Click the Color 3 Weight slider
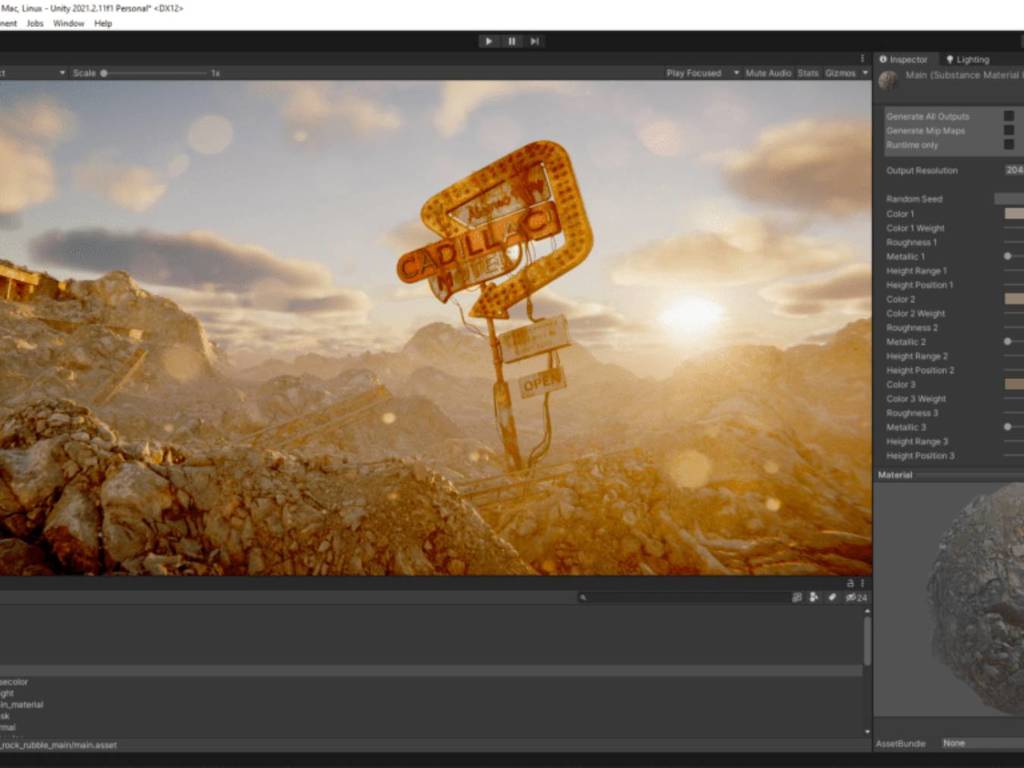Viewport: 1024px width, 768px height. tap(1014, 399)
